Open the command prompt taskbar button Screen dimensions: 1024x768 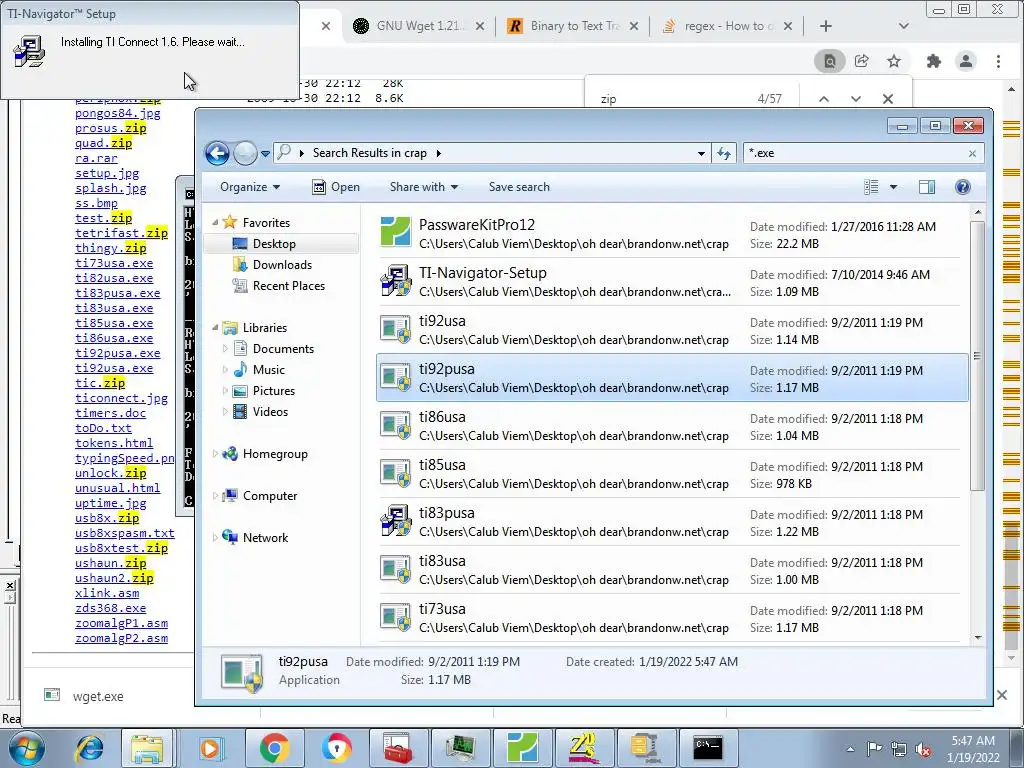pos(707,748)
